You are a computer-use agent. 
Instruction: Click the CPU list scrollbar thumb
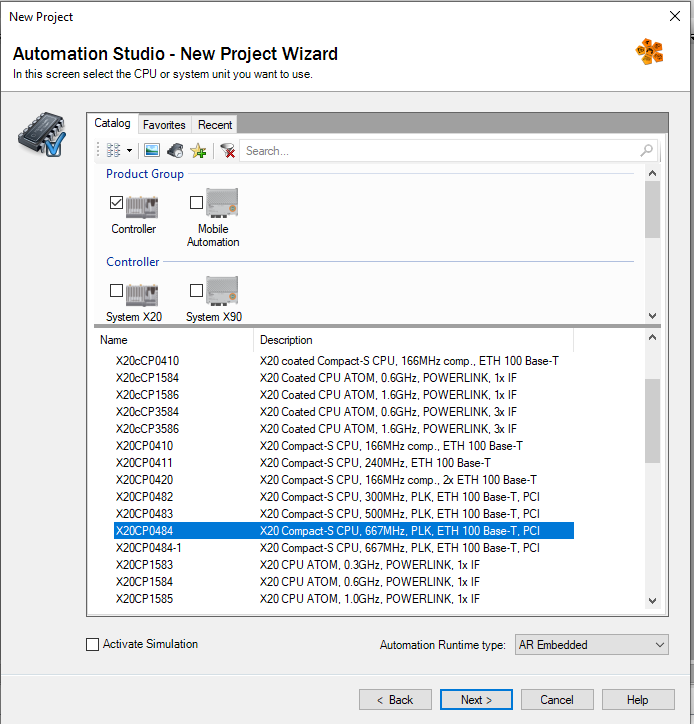click(x=652, y=420)
